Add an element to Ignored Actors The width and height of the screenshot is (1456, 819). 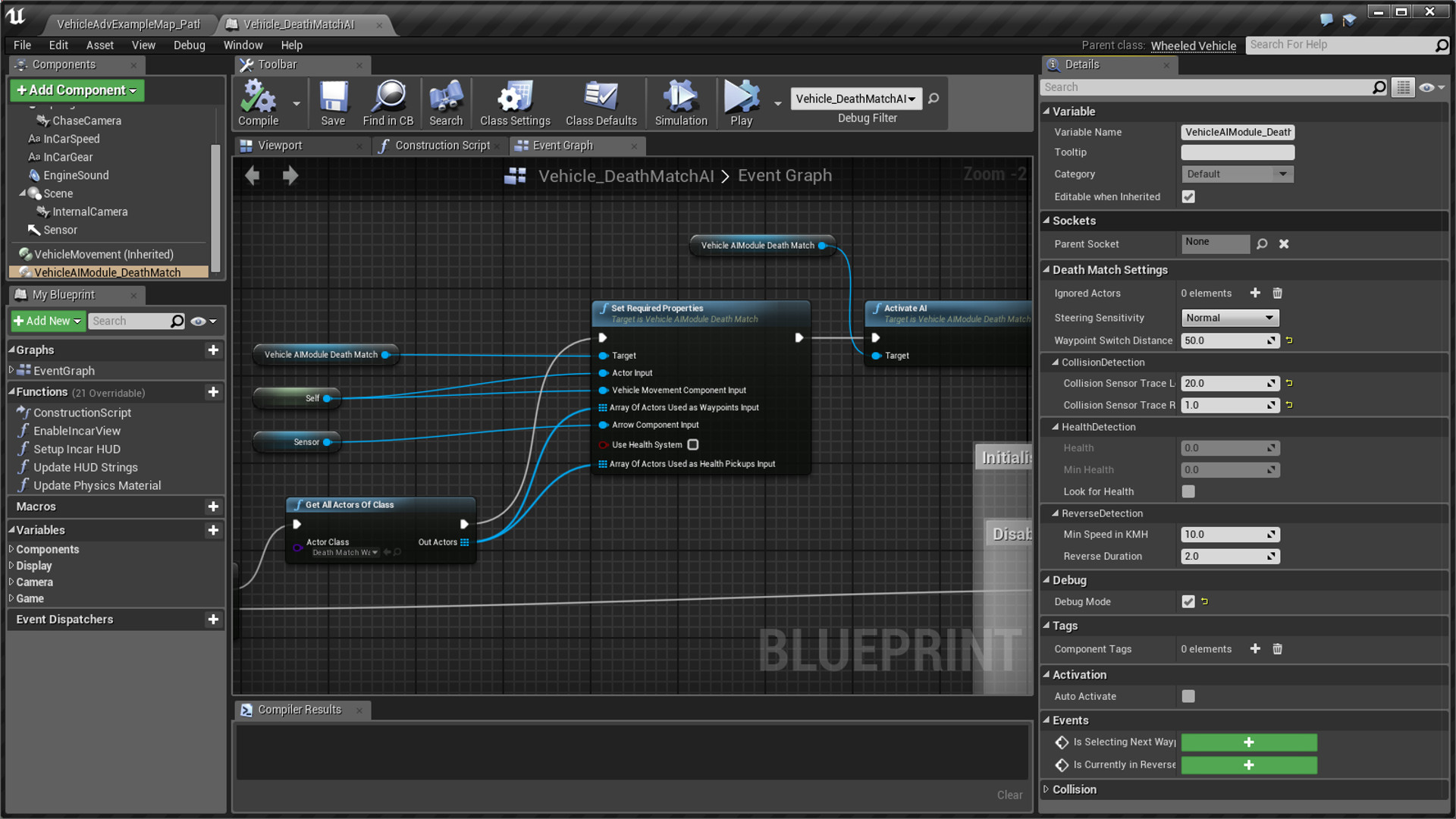(1255, 293)
